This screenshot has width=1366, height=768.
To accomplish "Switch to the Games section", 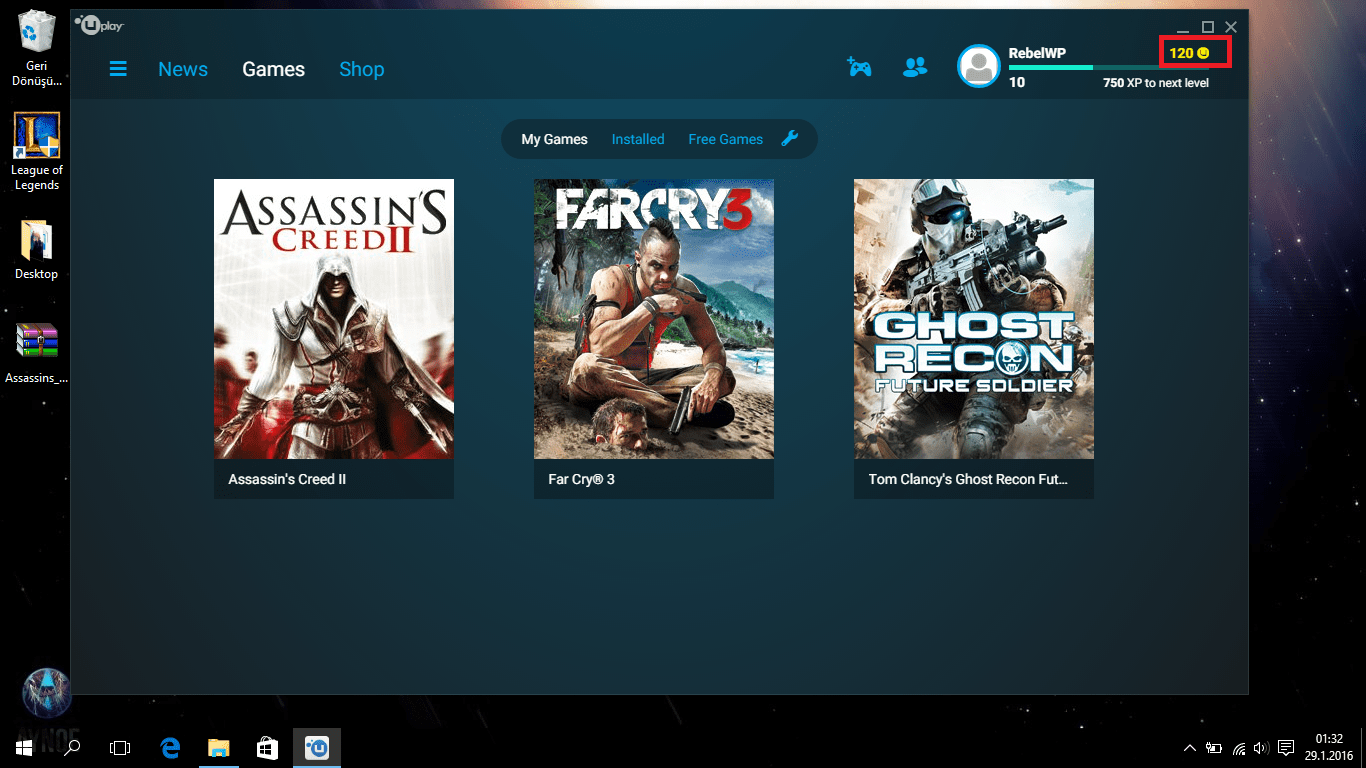I will click(x=273, y=69).
